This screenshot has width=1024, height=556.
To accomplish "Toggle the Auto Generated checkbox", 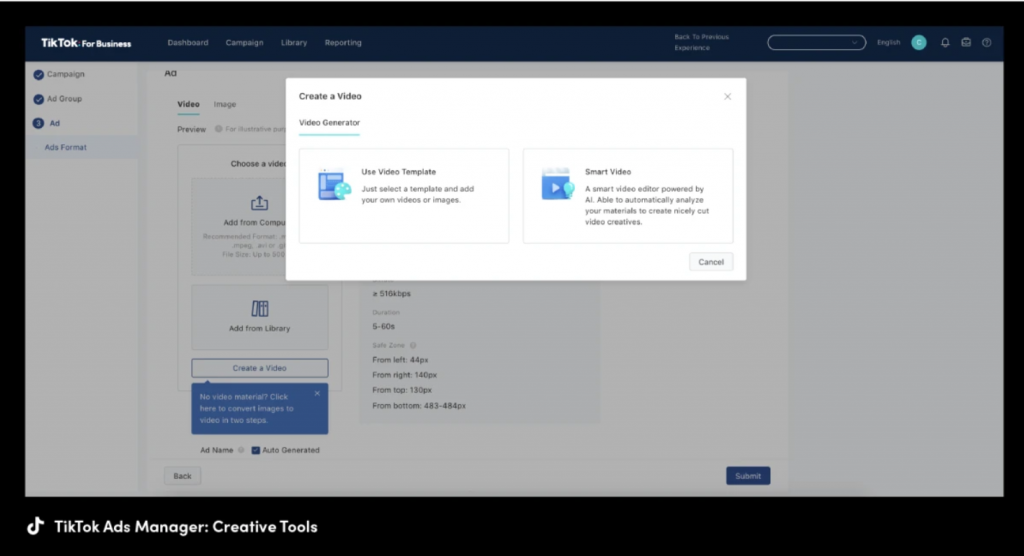I will 256,450.
